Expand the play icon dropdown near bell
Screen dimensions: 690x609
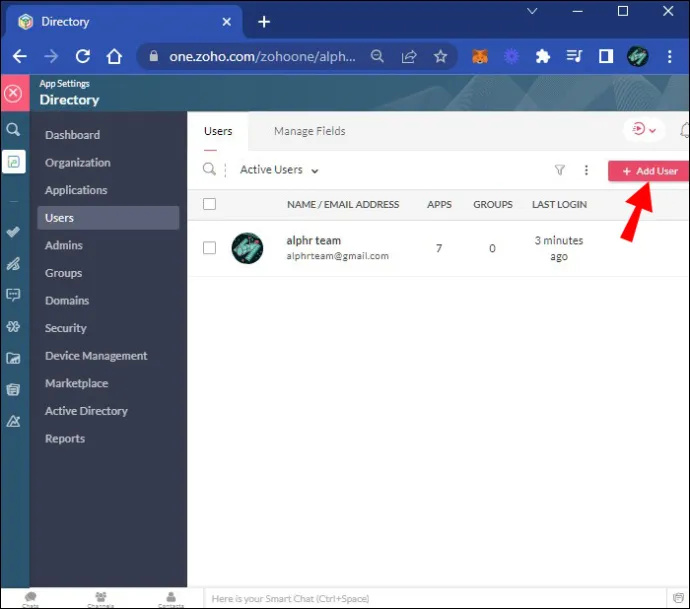click(644, 130)
